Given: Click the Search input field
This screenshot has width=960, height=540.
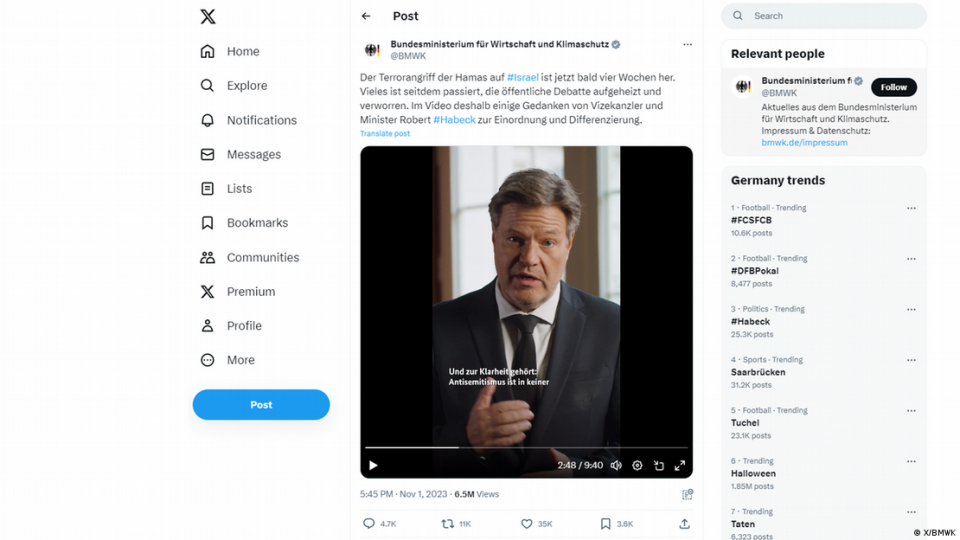Looking at the screenshot, I should (830, 16).
